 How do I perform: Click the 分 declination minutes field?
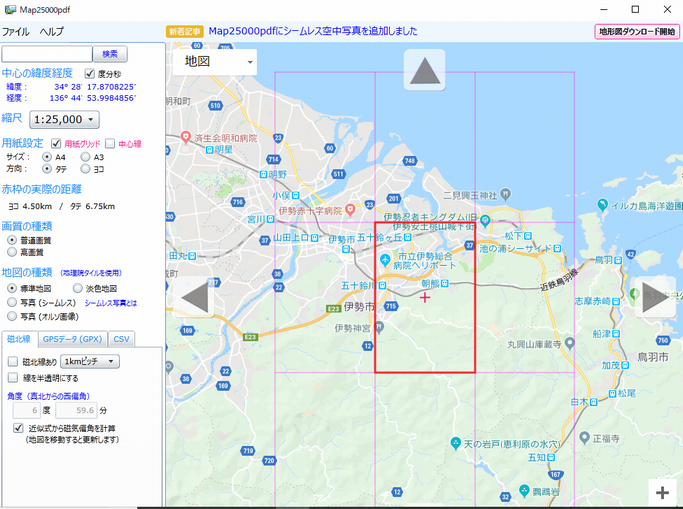pos(76,410)
